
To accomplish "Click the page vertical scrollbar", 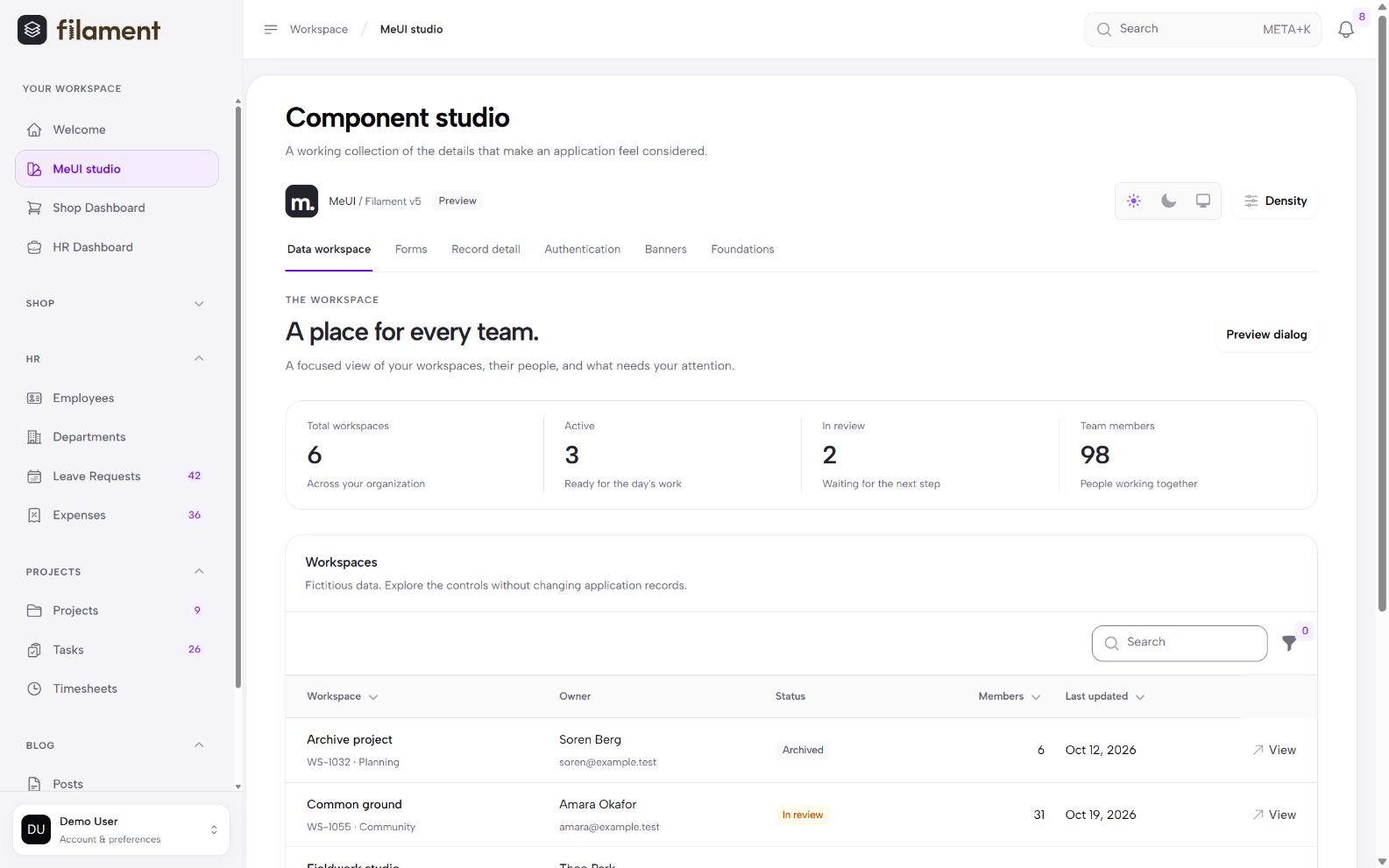I will pos(1382,315).
